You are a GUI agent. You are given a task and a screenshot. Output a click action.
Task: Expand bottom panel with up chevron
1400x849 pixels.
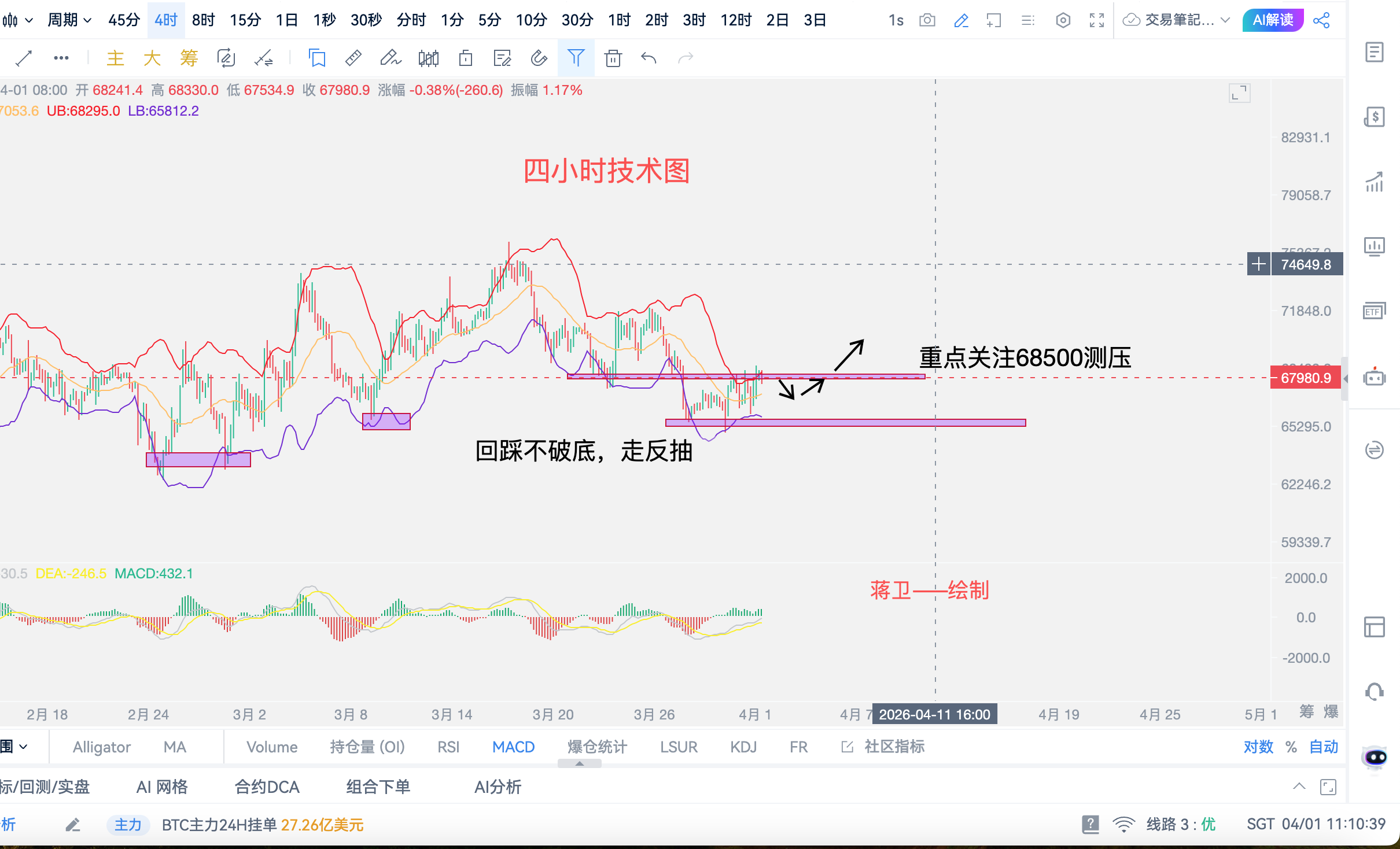(x=1299, y=786)
